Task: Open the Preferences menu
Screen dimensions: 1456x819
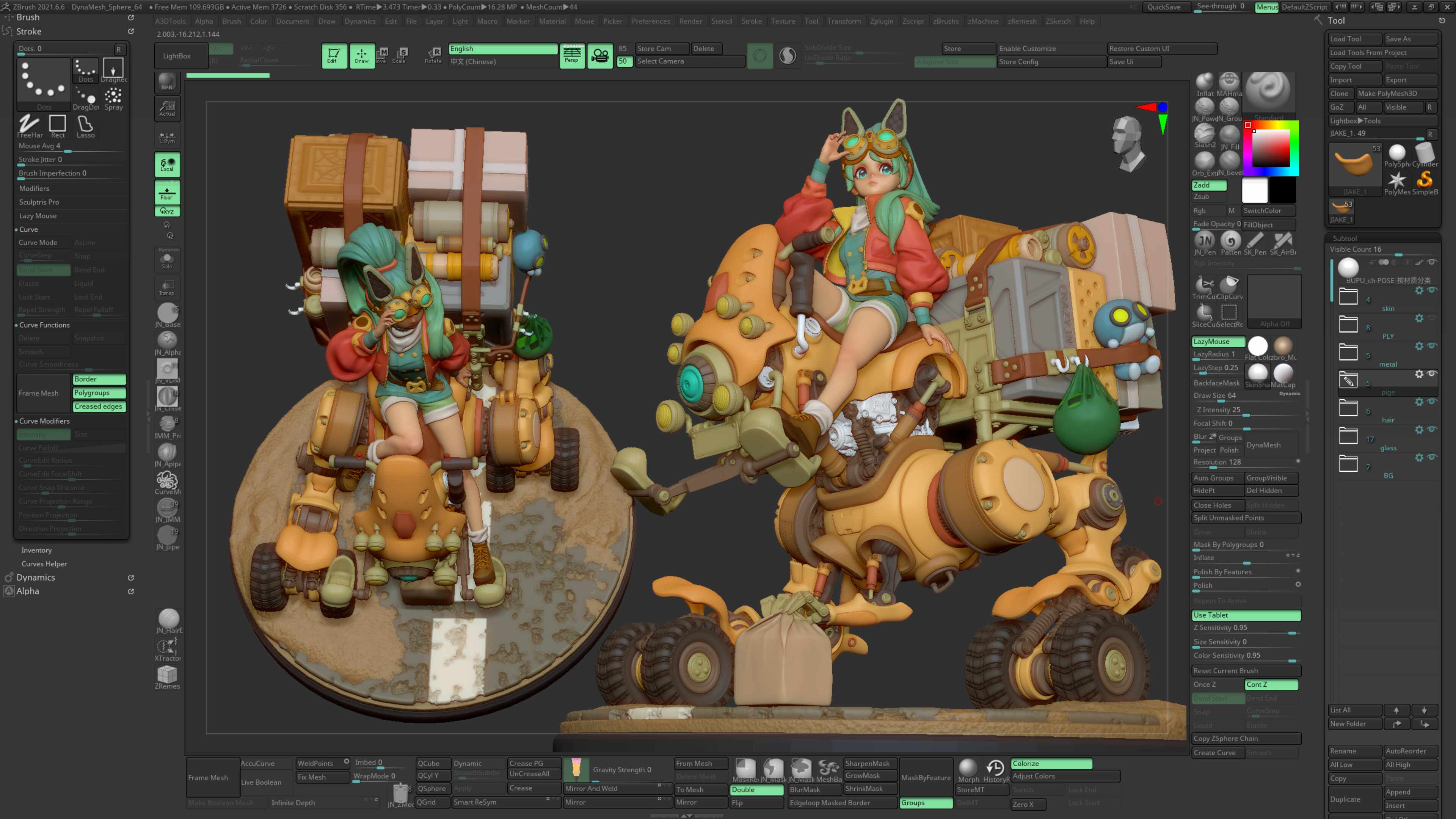Action: click(x=651, y=21)
